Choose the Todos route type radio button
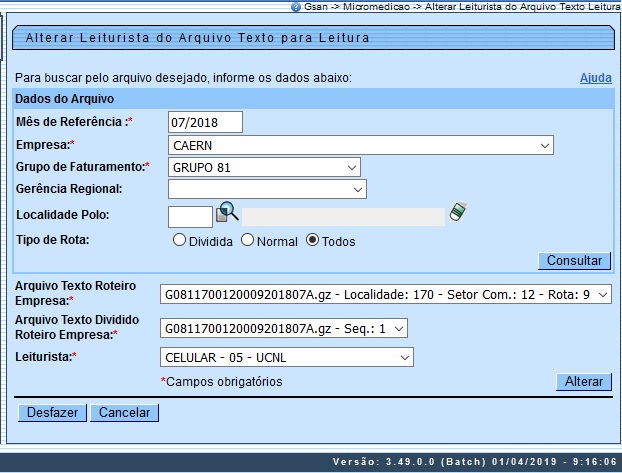The image size is (622, 473). tap(313, 241)
